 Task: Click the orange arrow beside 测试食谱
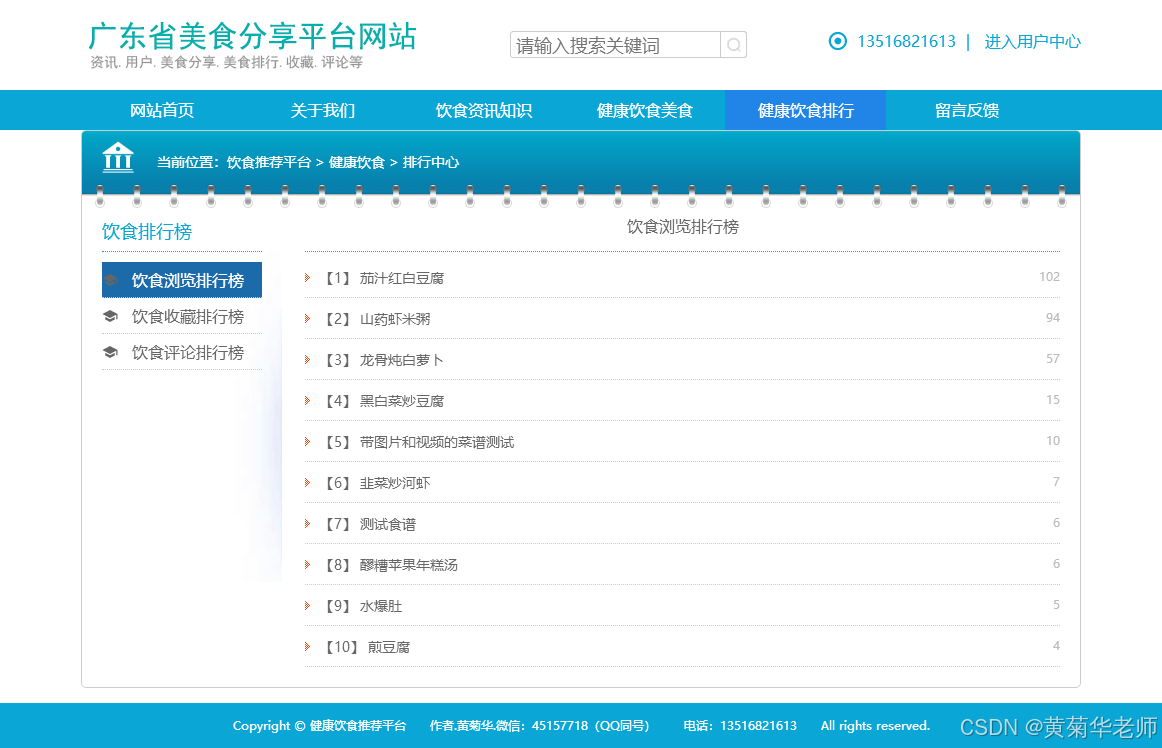click(308, 523)
